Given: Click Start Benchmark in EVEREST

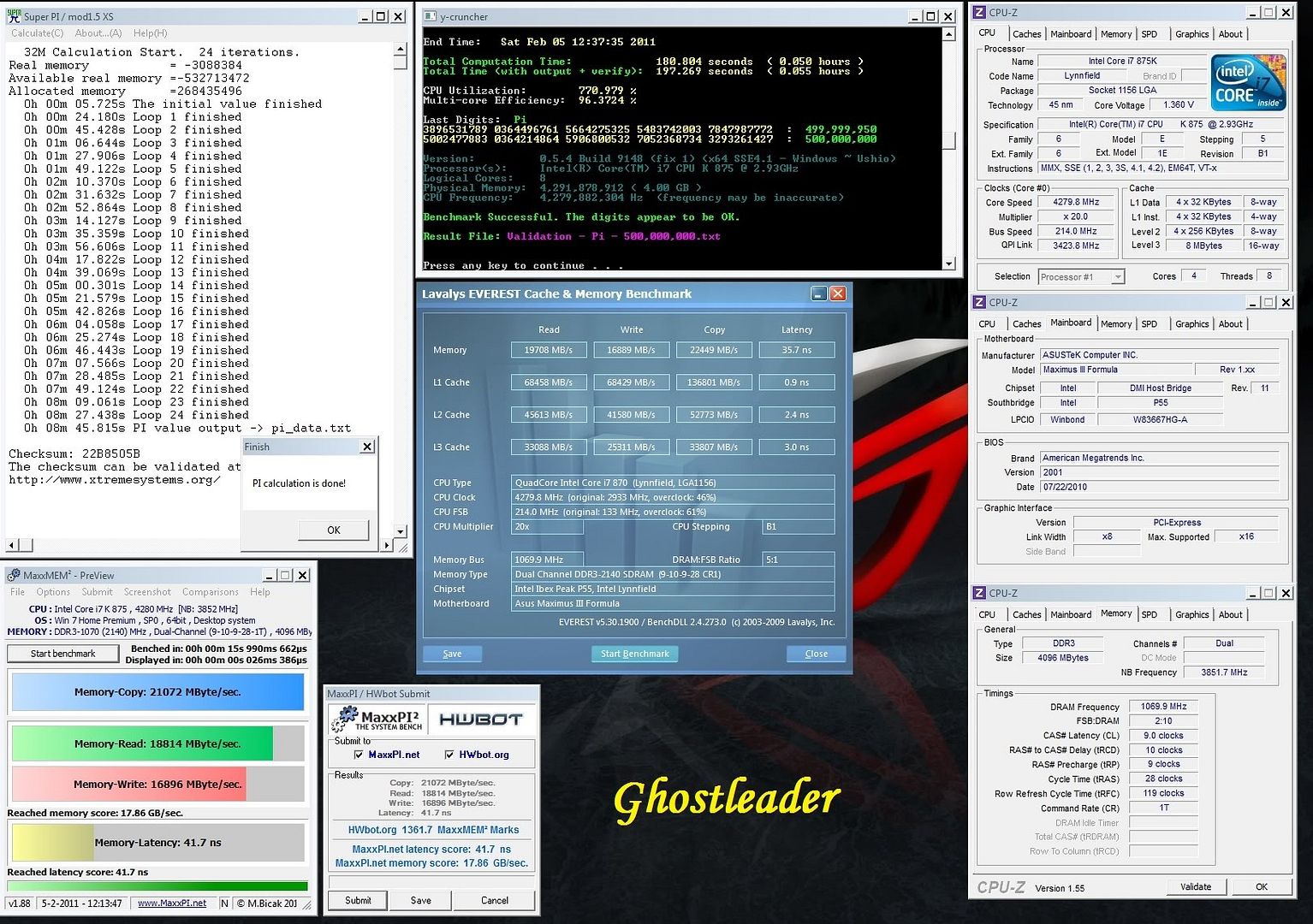Looking at the screenshot, I should (x=634, y=654).
